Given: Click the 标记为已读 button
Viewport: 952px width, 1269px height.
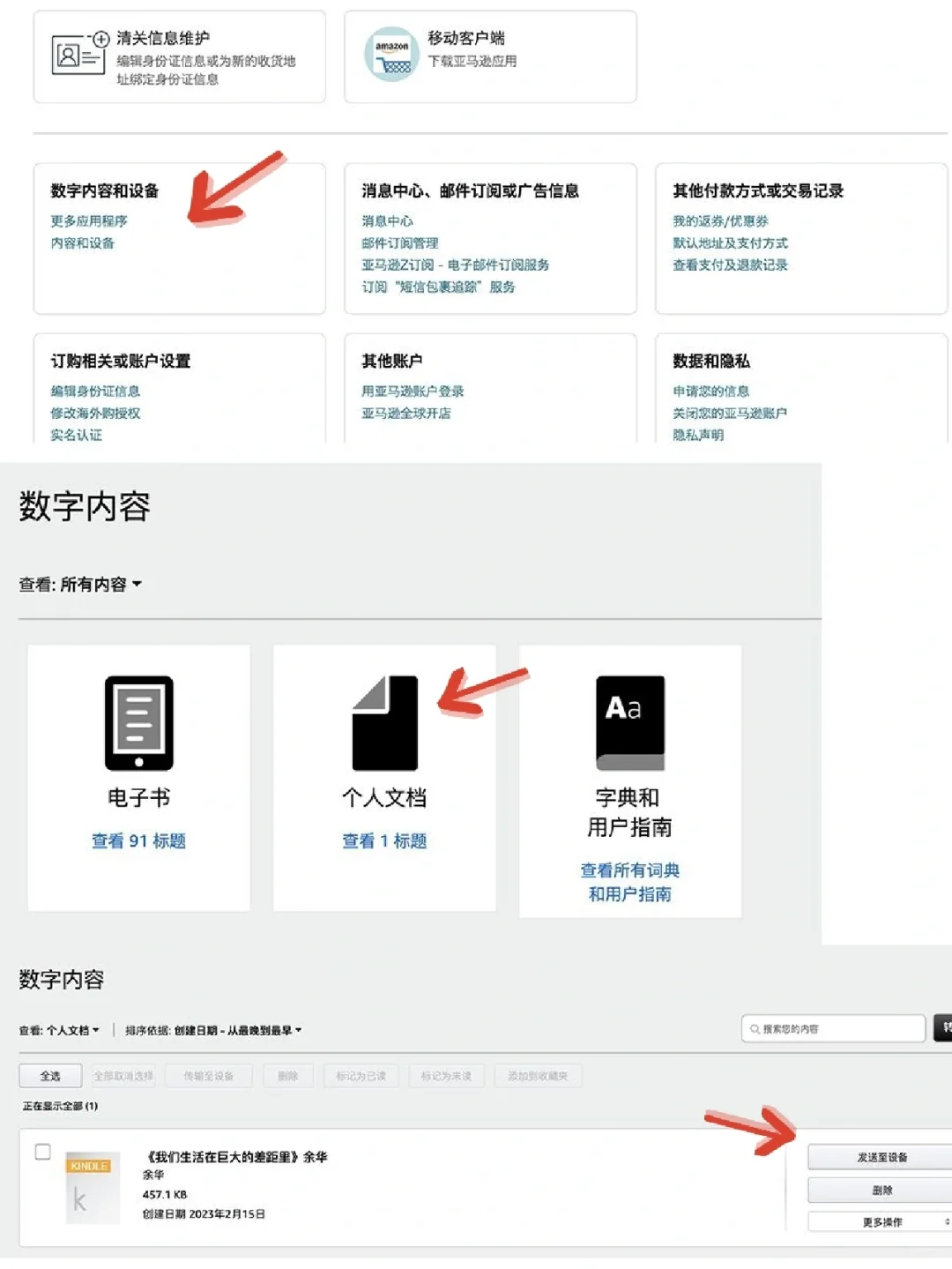Looking at the screenshot, I should point(361,1076).
